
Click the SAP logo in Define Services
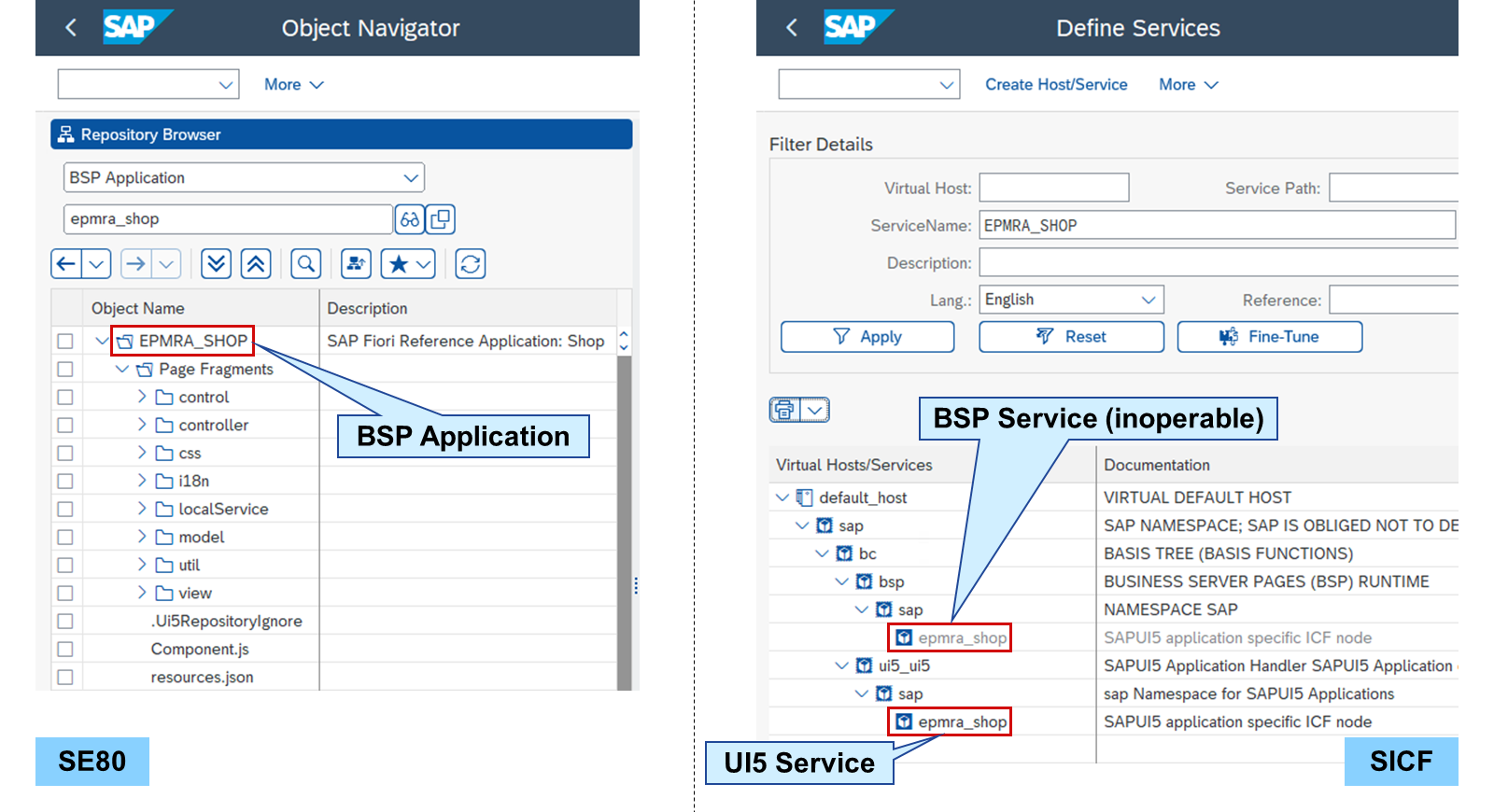tap(859, 27)
